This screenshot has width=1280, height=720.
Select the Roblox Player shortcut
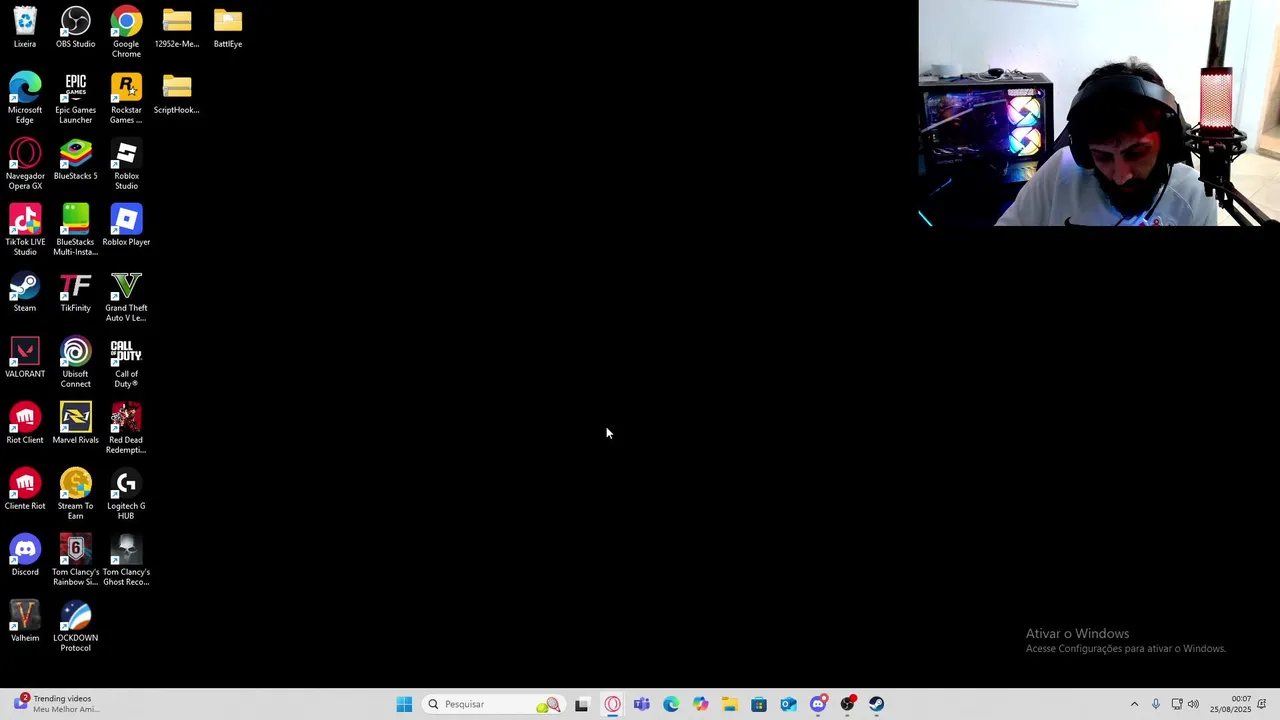pos(126,225)
